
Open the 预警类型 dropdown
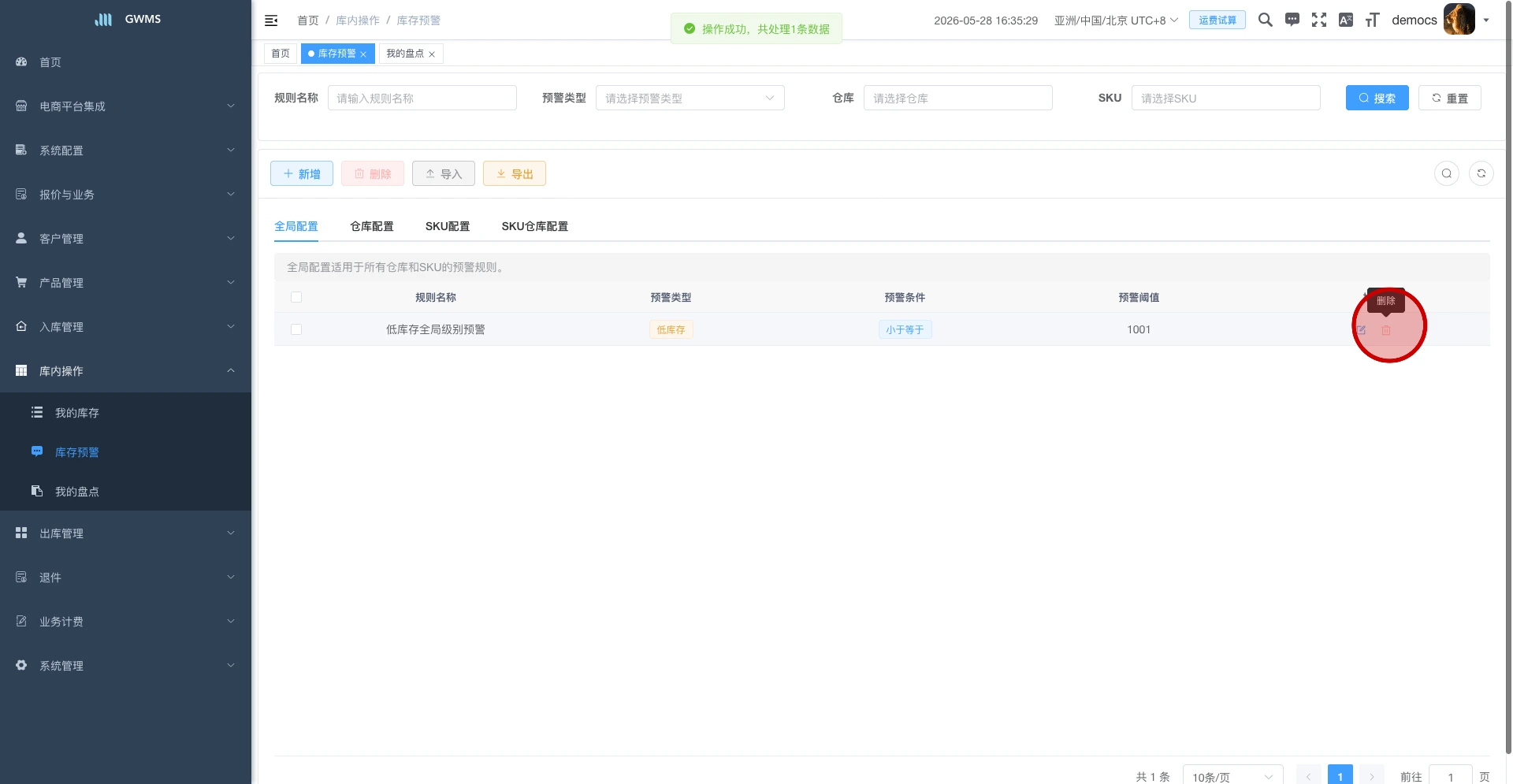click(690, 98)
